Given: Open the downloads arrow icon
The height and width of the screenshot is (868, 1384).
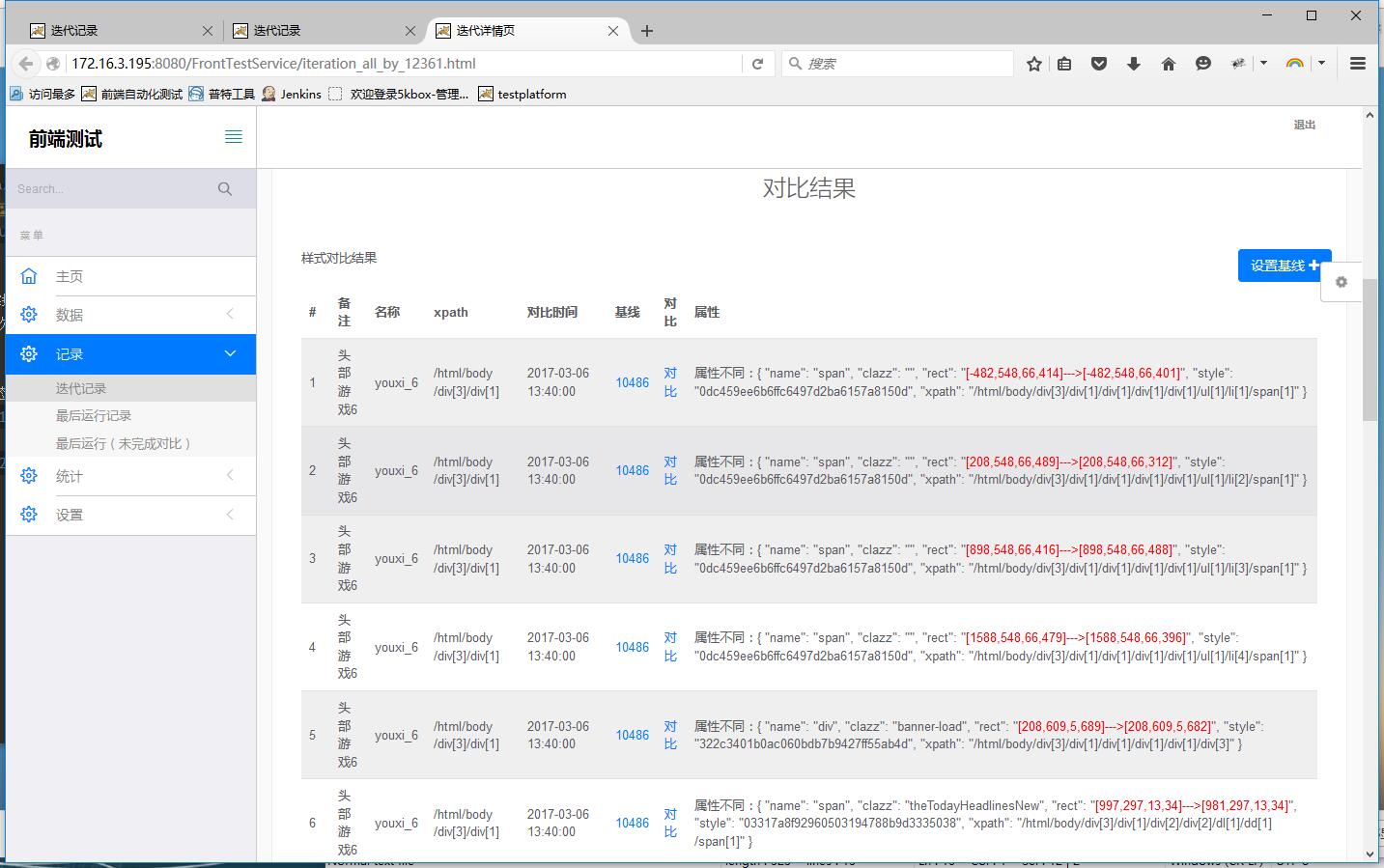Looking at the screenshot, I should pyautogui.click(x=1134, y=64).
